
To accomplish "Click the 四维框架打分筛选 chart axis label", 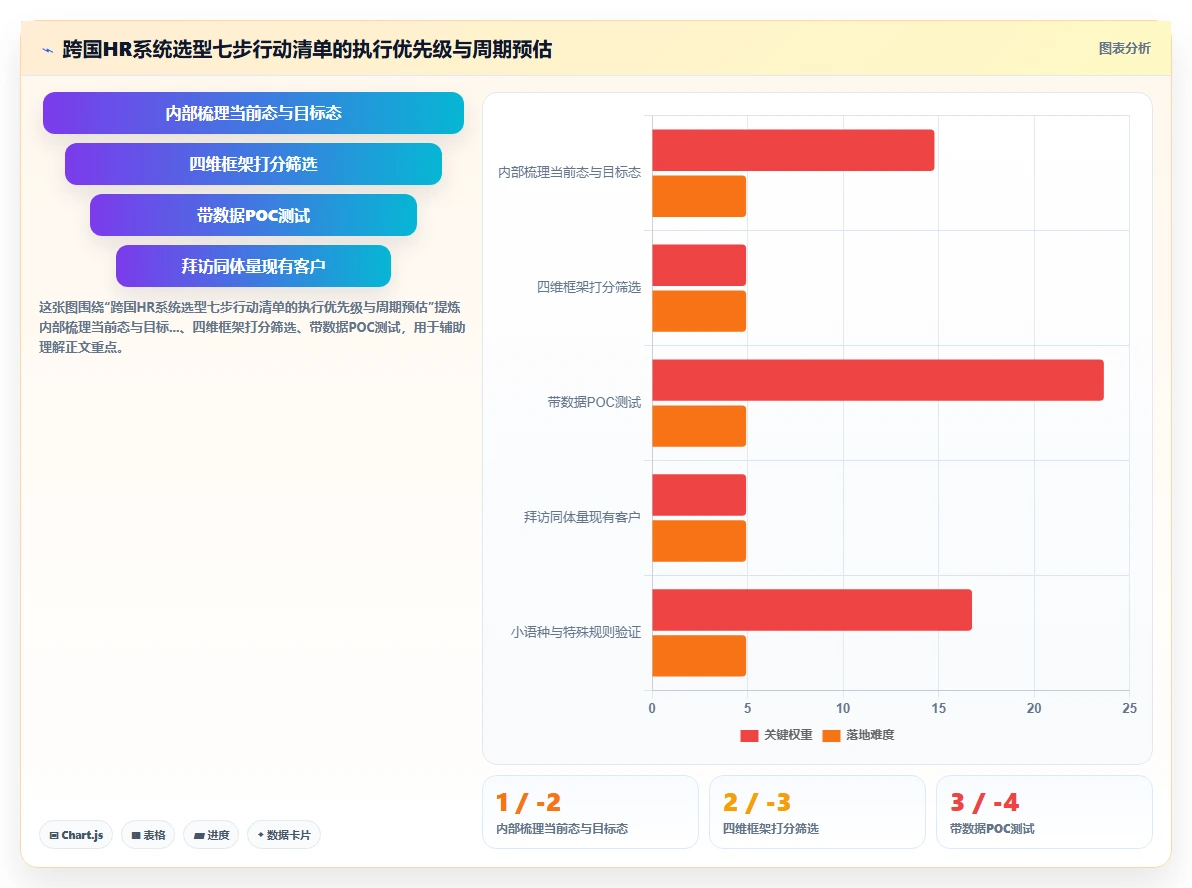I will (588, 287).
